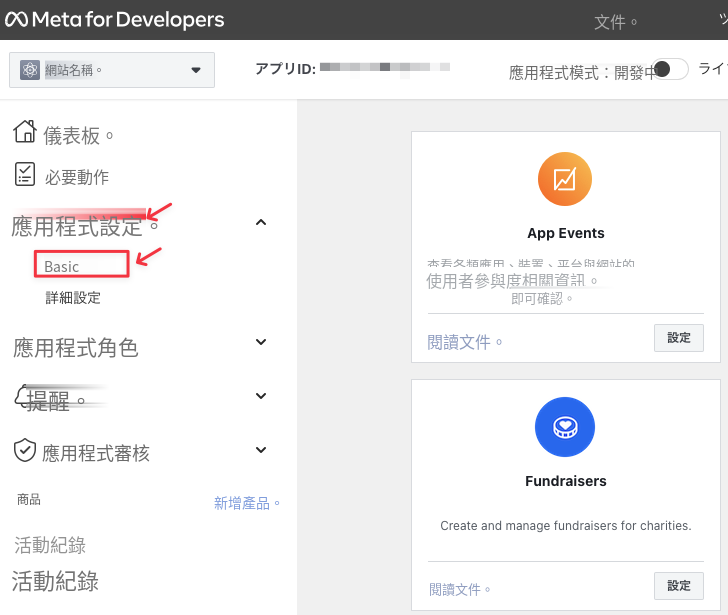Open the large 活動紀錄 item
This screenshot has width=728, height=615.
pos(55,581)
